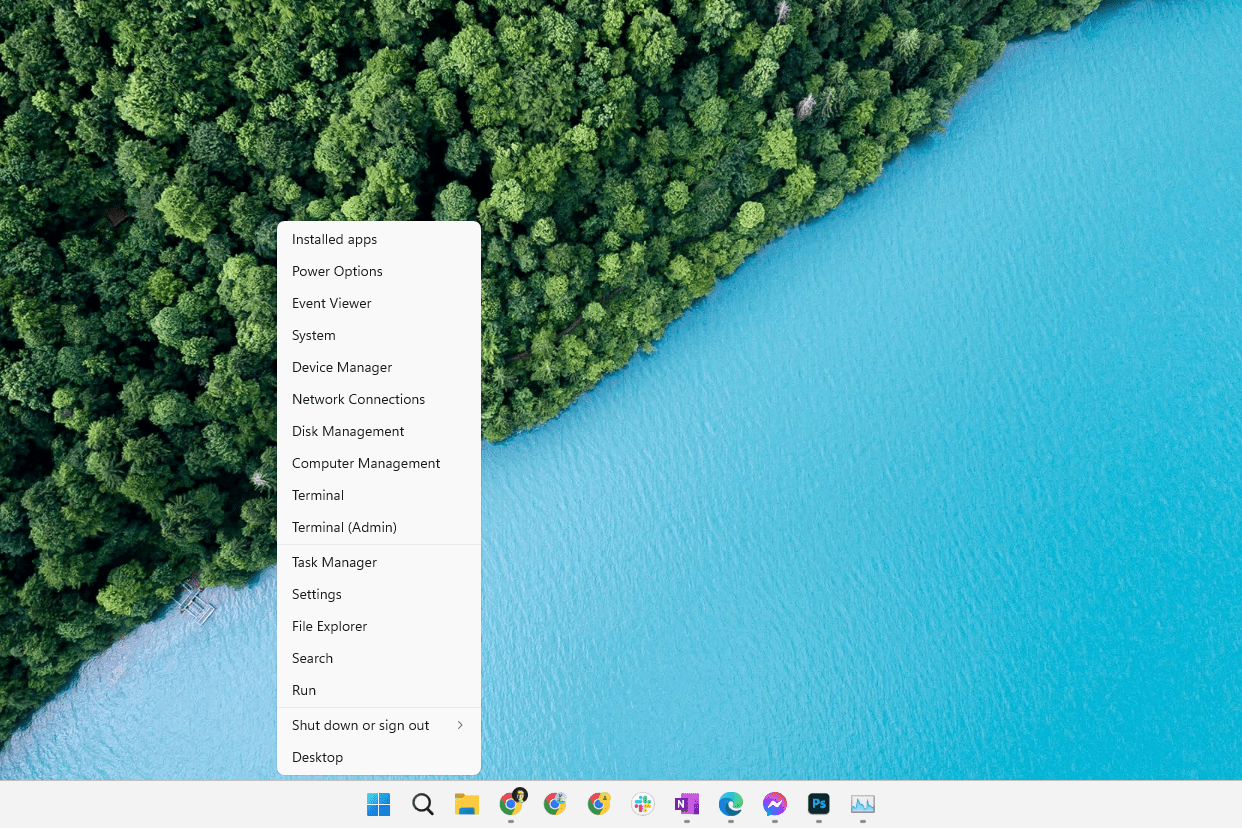1242x828 pixels.
Task: Open Microsoft Edge from the taskbar
Action: coord(731,804)
